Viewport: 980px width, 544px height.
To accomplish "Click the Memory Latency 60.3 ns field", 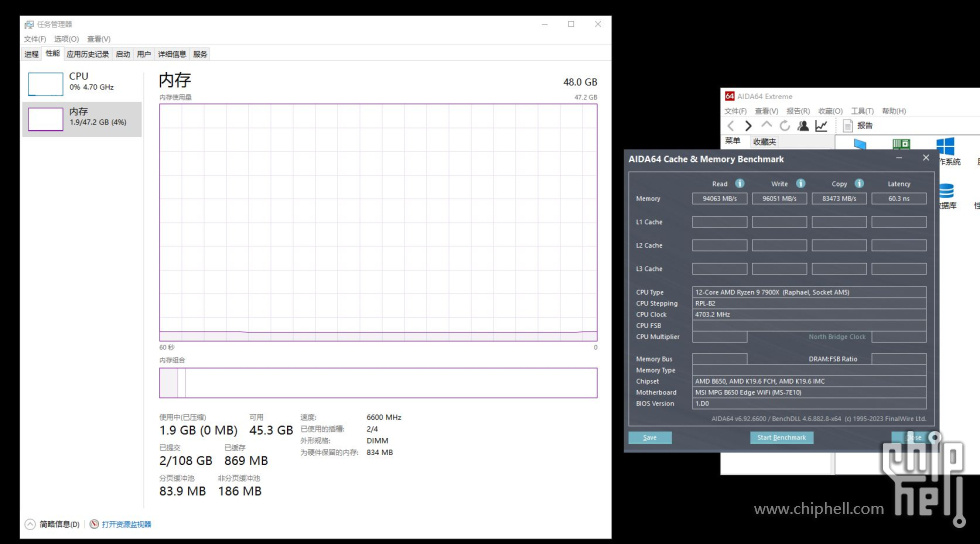I will click(x=899, y=198).
